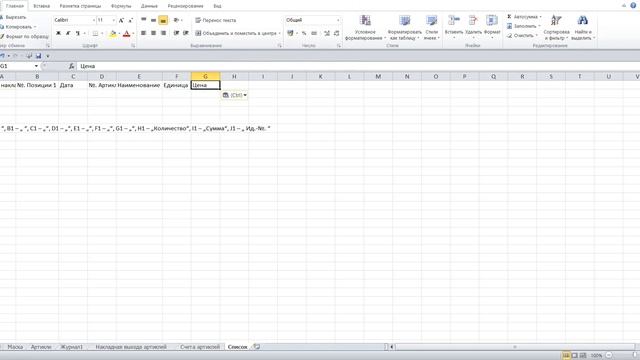Click decrease font size icon
The image size is (640, 360).
click(x=131, y=20)
